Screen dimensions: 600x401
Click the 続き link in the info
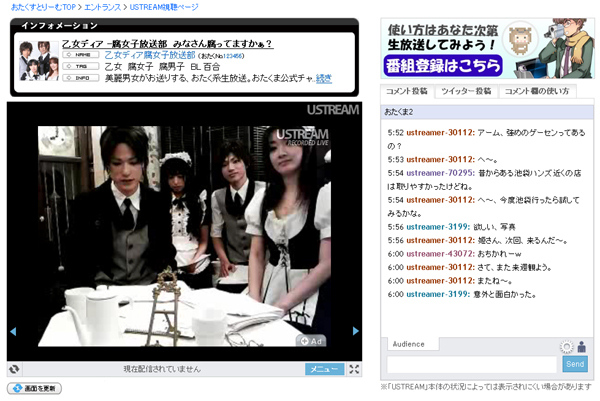click(x=324, y=77)
